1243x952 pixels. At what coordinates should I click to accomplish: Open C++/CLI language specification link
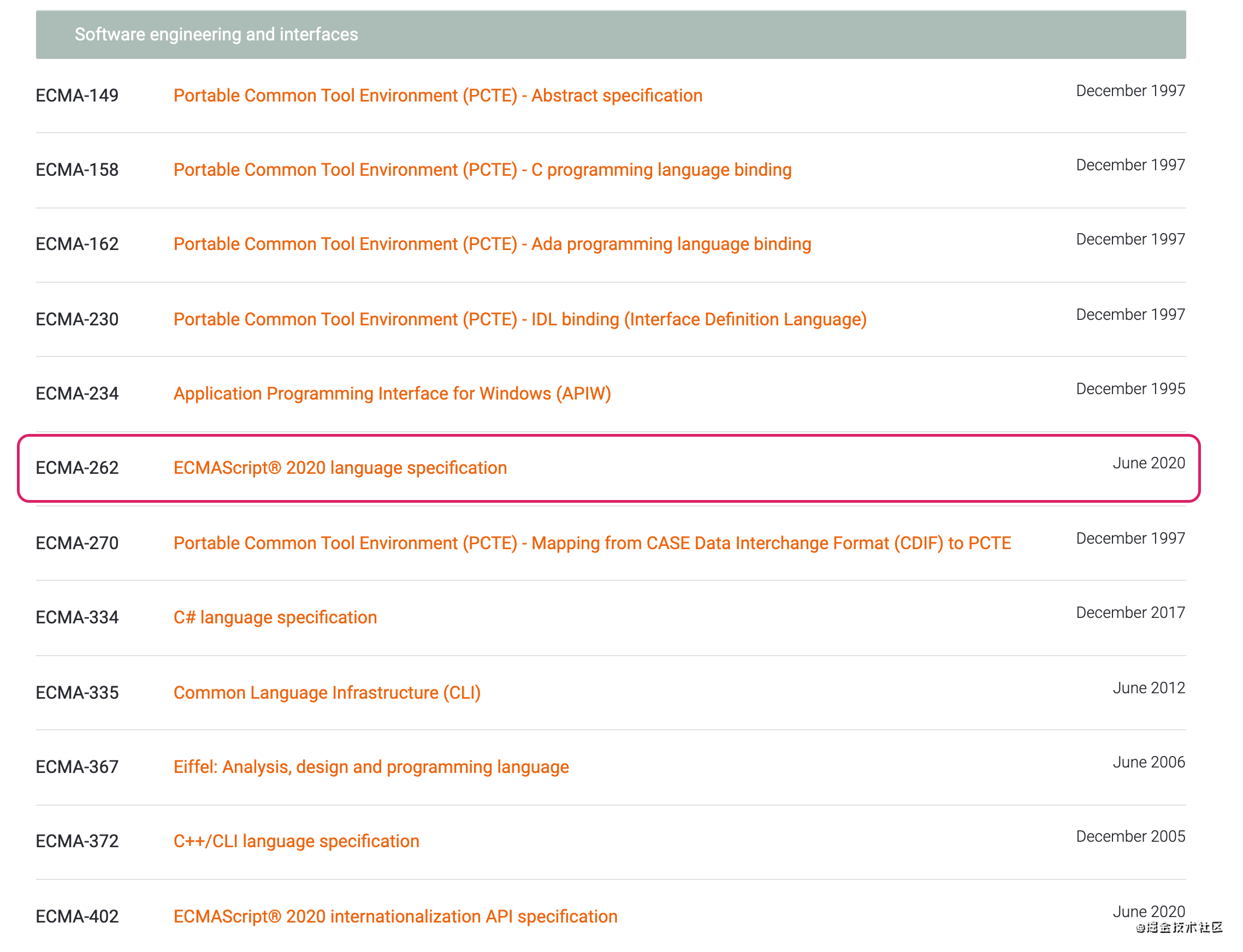tap(296, 841)
